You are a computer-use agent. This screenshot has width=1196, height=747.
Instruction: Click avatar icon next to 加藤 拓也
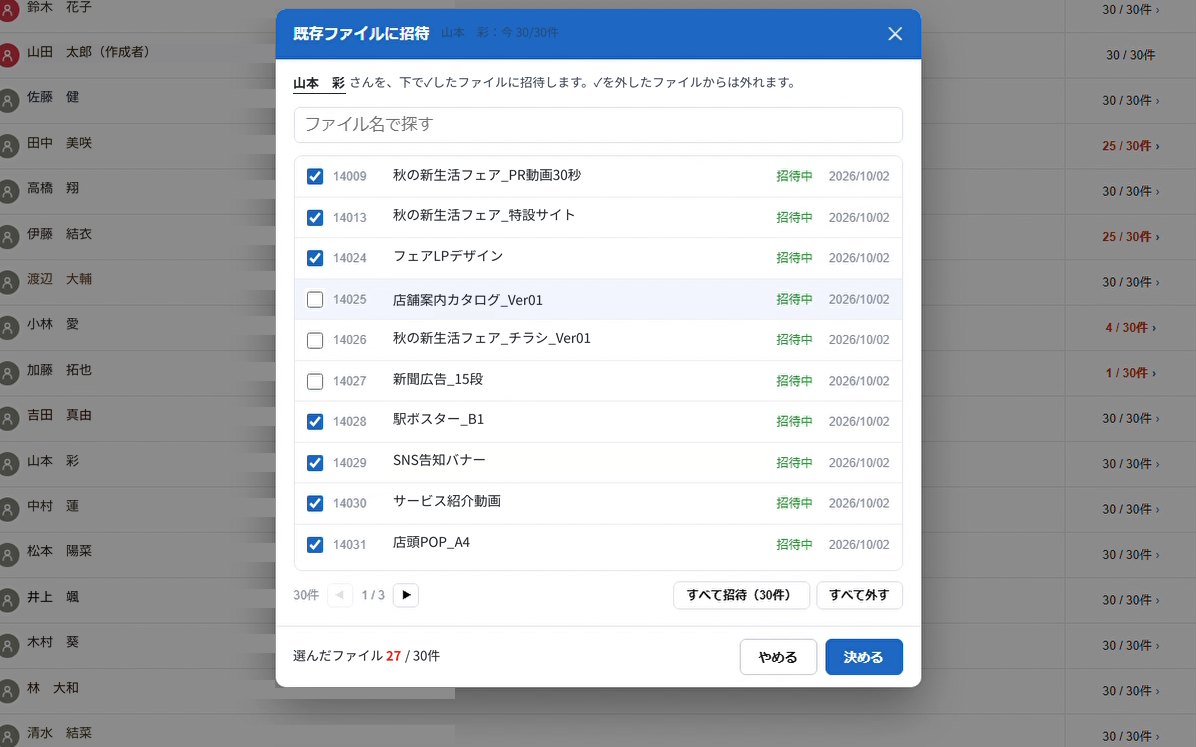(x=8, y=373)
